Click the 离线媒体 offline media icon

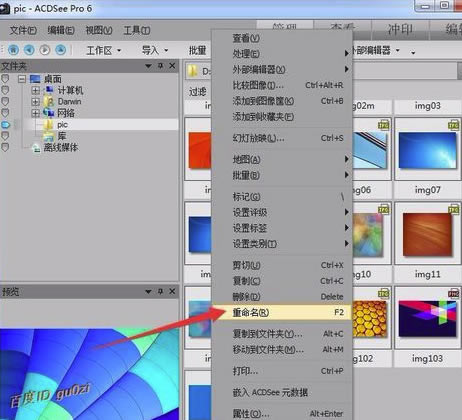click(x=36, y=148)
